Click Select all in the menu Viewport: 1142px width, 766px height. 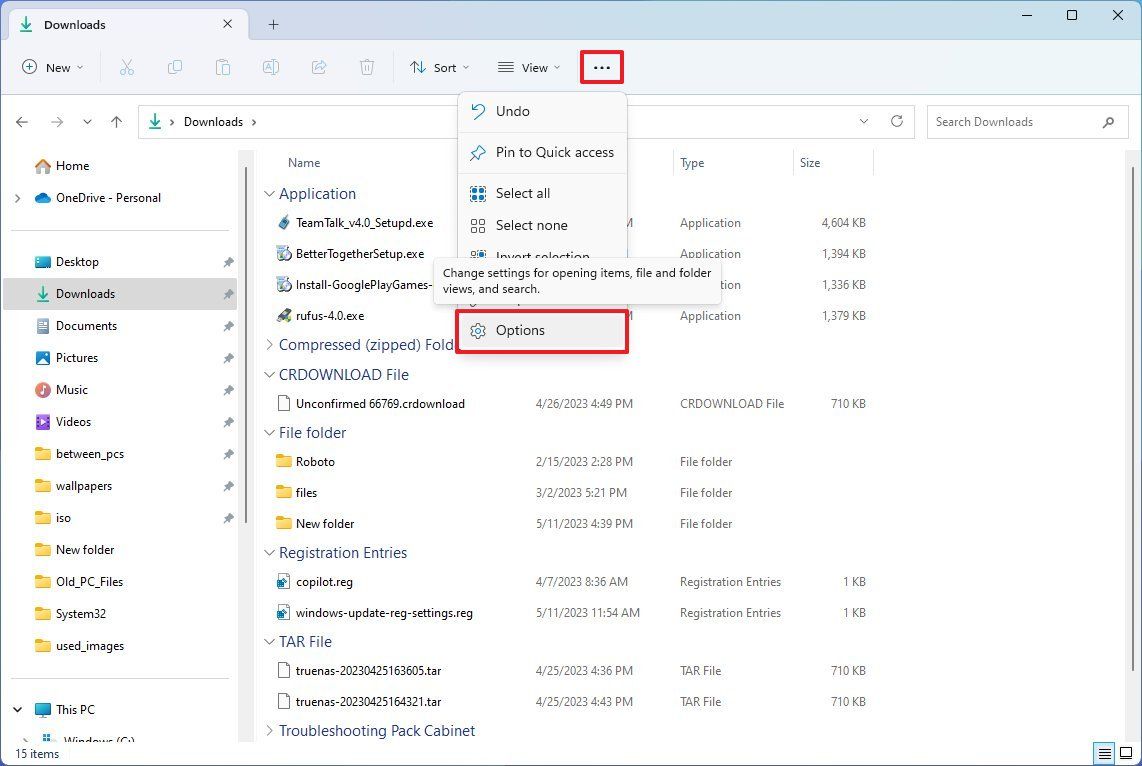tap(522, 193)
